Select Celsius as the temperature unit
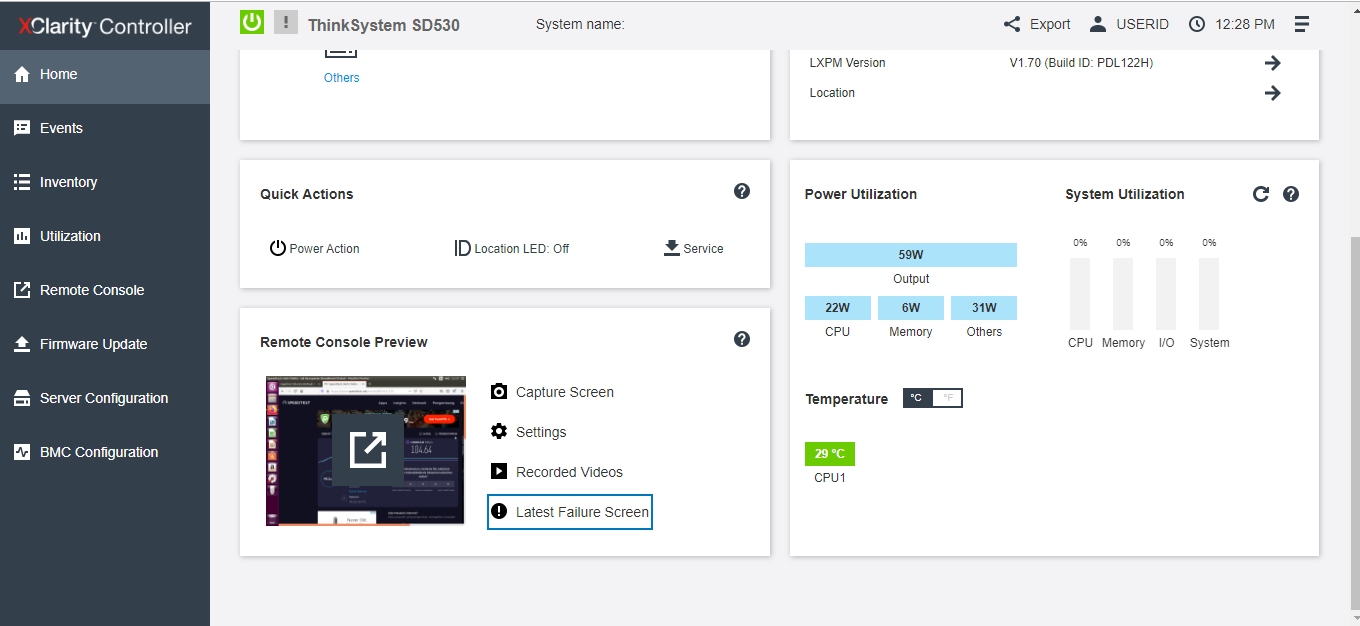This screenshot has width=1360, height=626. click(917, 397)
